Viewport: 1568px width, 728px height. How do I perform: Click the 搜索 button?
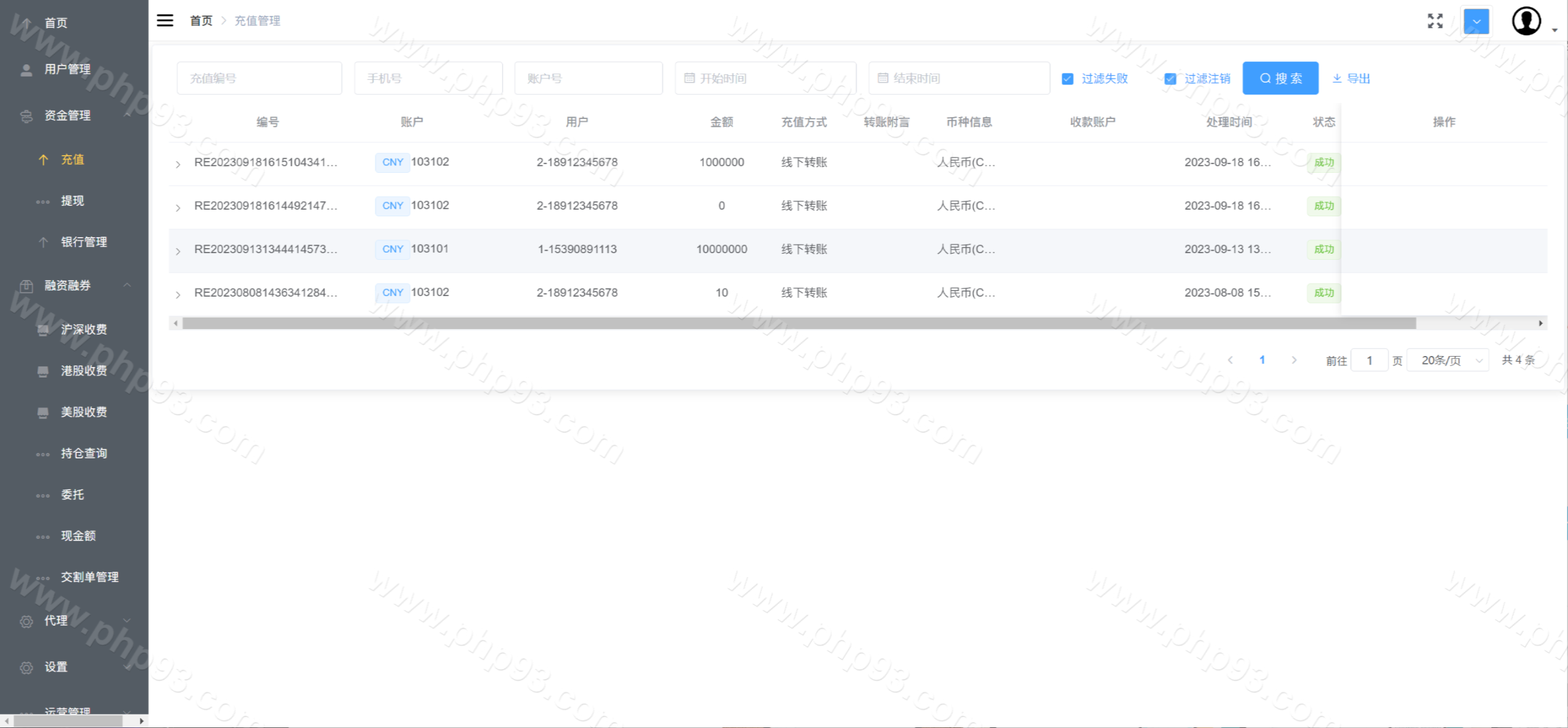coord(1280,78)
